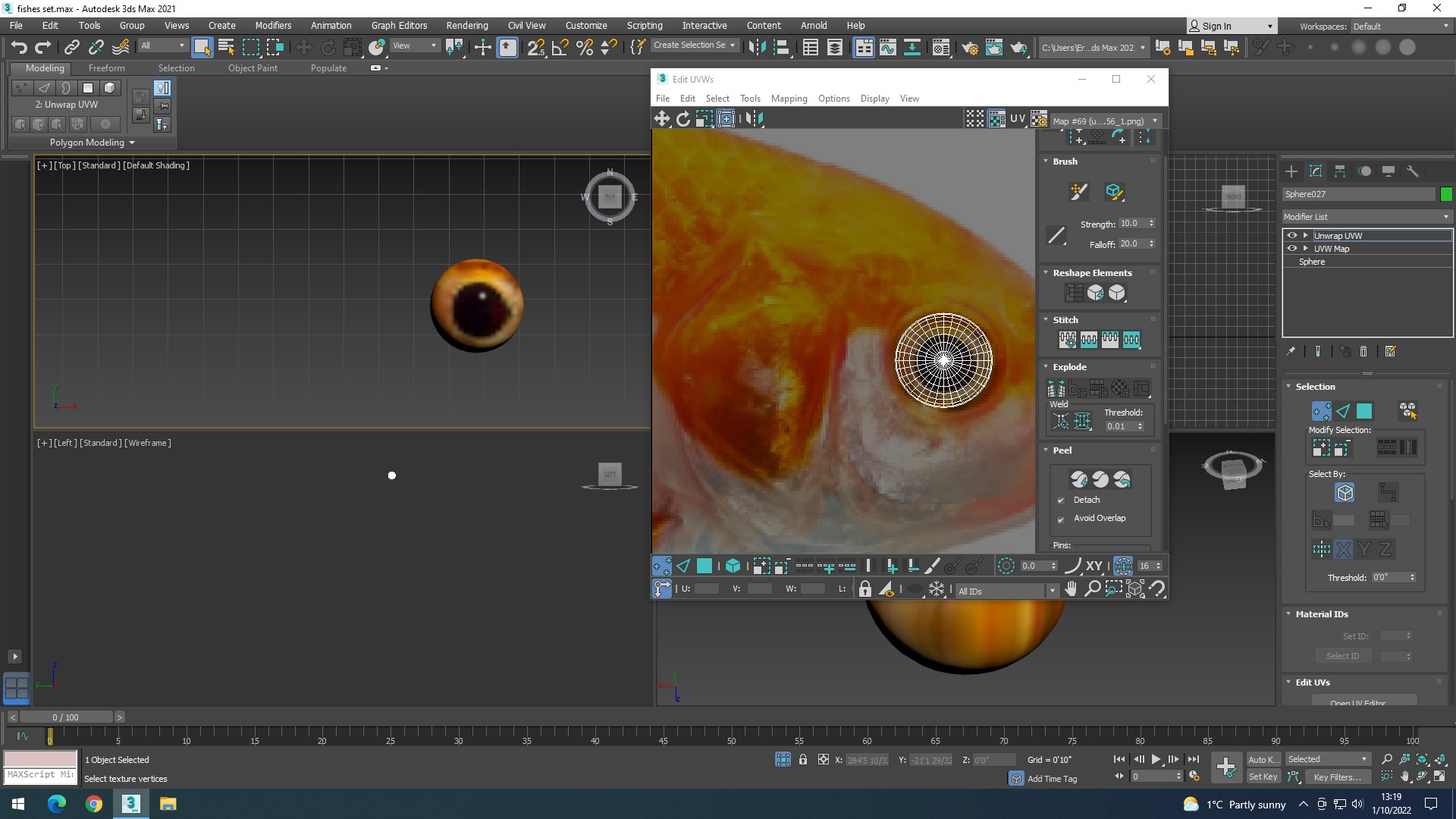
Task: Open the Graph Editors menu
Action: pyautogui.click(x=399, y=25)
